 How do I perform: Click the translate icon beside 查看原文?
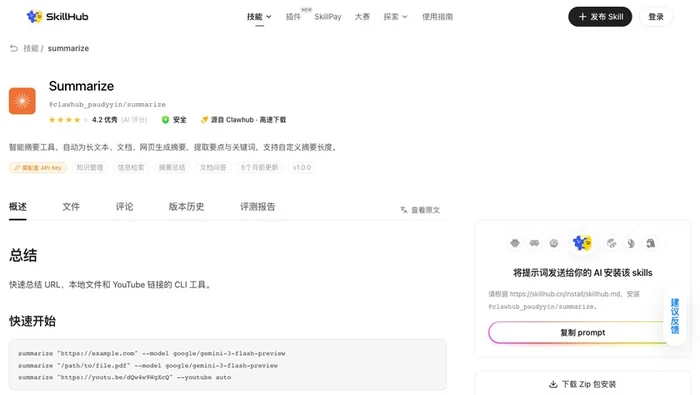404,210
